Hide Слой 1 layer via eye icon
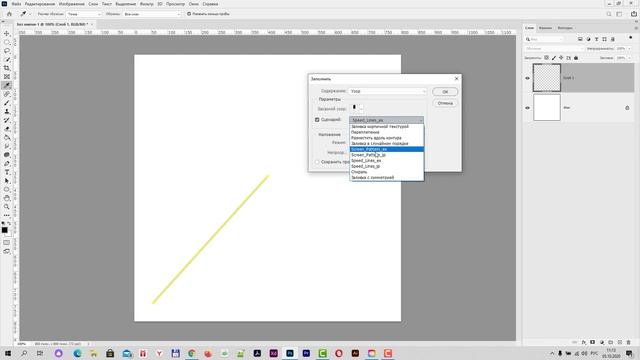The width and height of the screenshot is (640, 360). [x=527, y=78]
